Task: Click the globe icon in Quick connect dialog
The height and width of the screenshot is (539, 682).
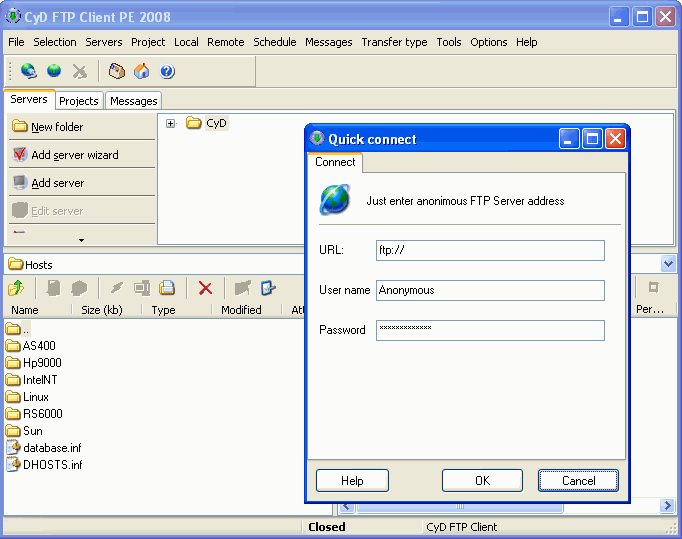Action: click(335, 200)
